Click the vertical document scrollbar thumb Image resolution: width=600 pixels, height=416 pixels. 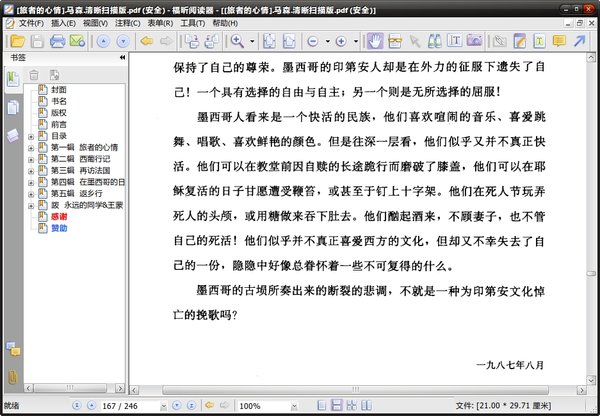coord(591,274)
